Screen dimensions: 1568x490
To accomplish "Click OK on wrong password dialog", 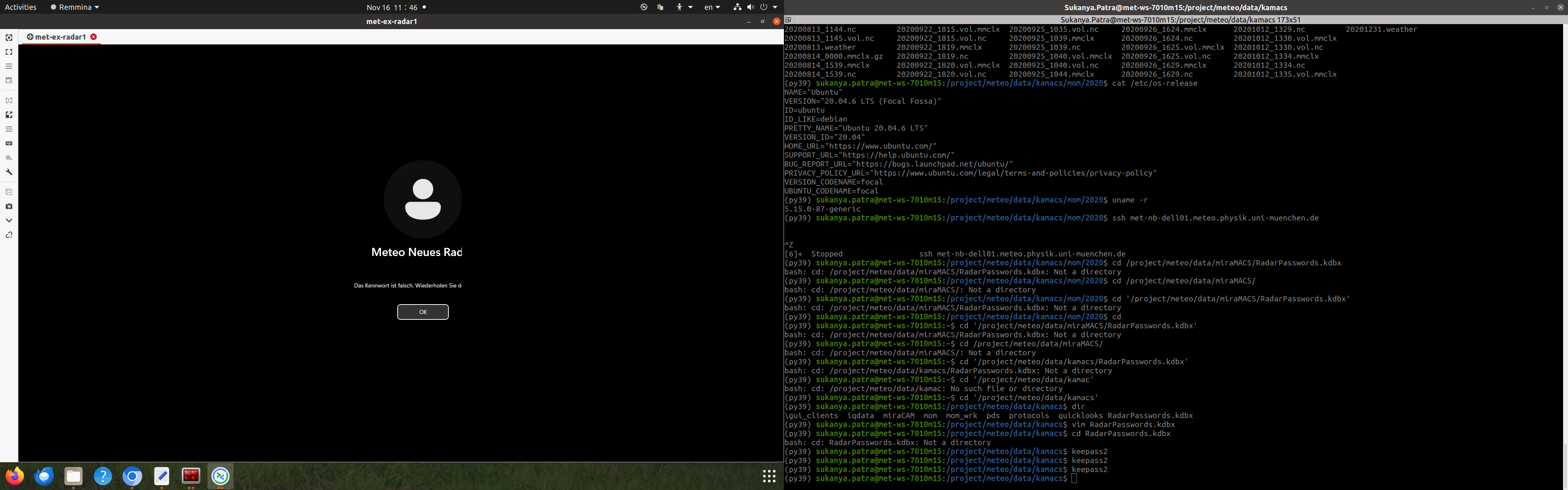I will (x=423, y=312).
